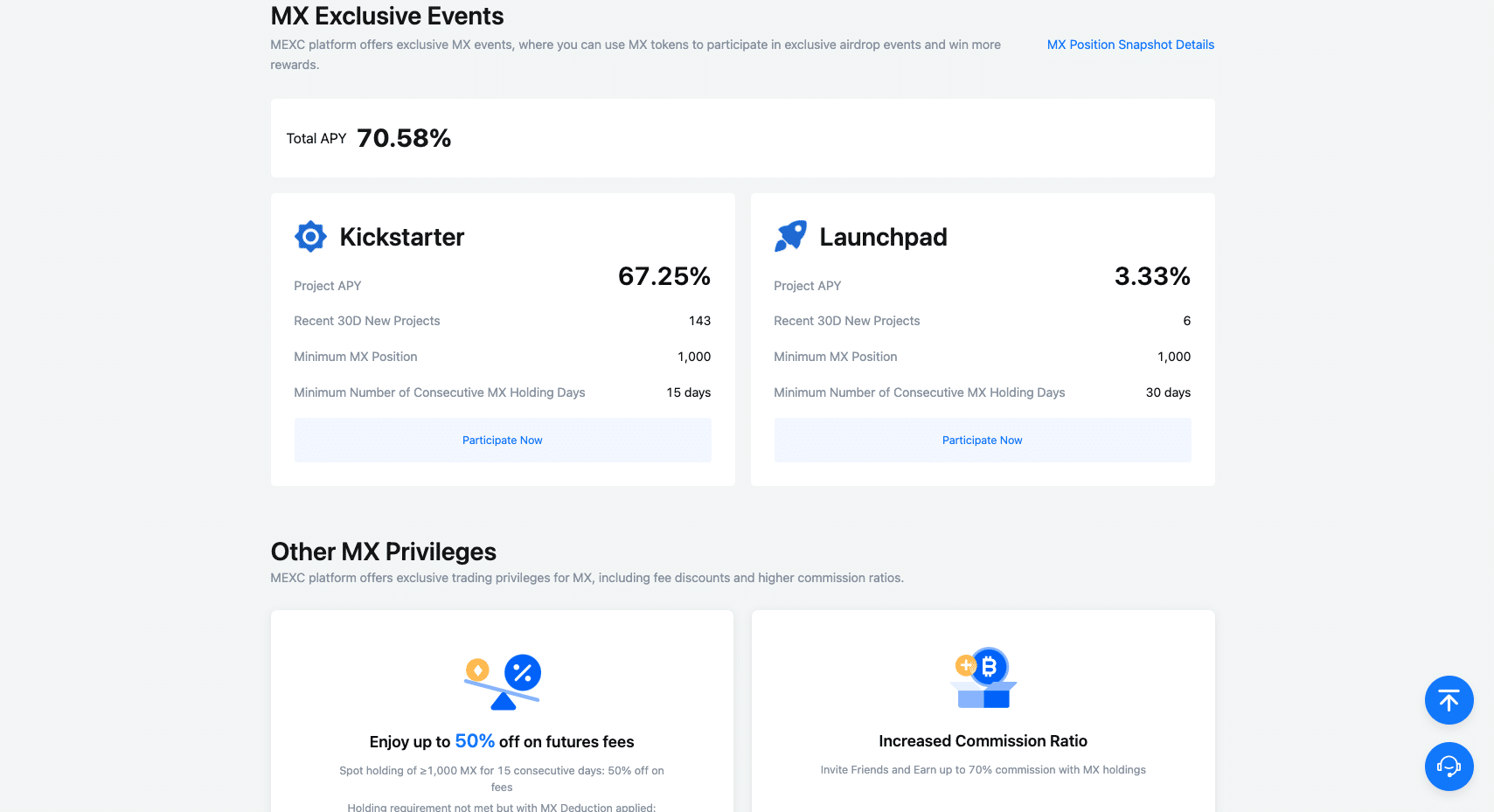
Task: Click Kickstarter Project APY 67.25%
Action: (664, 276)
